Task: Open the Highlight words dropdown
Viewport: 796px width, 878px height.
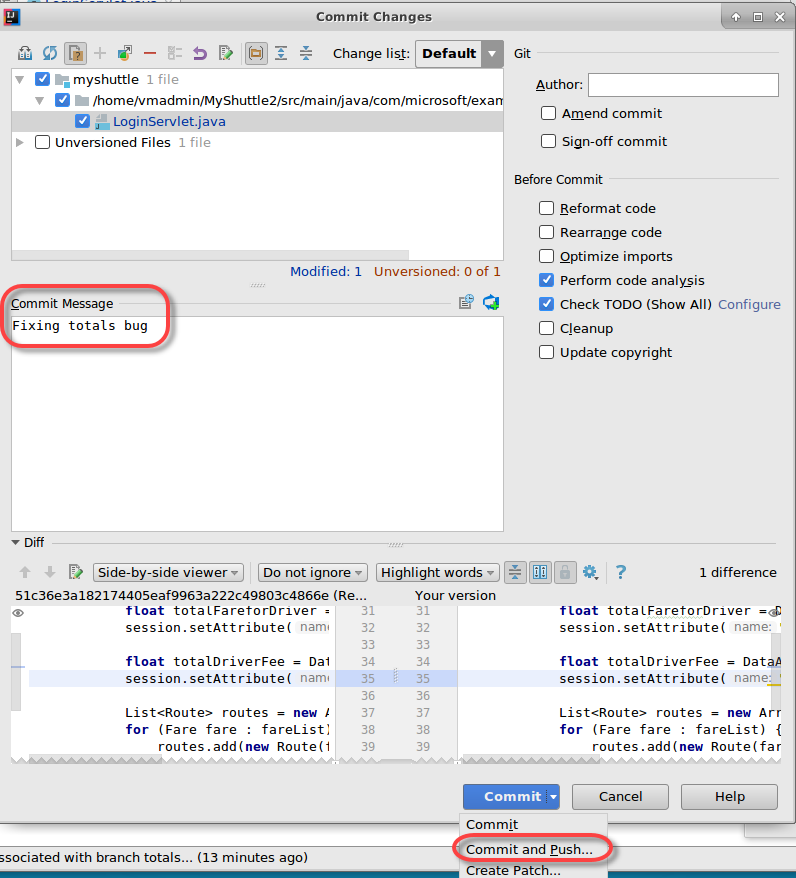Action: 437,572
